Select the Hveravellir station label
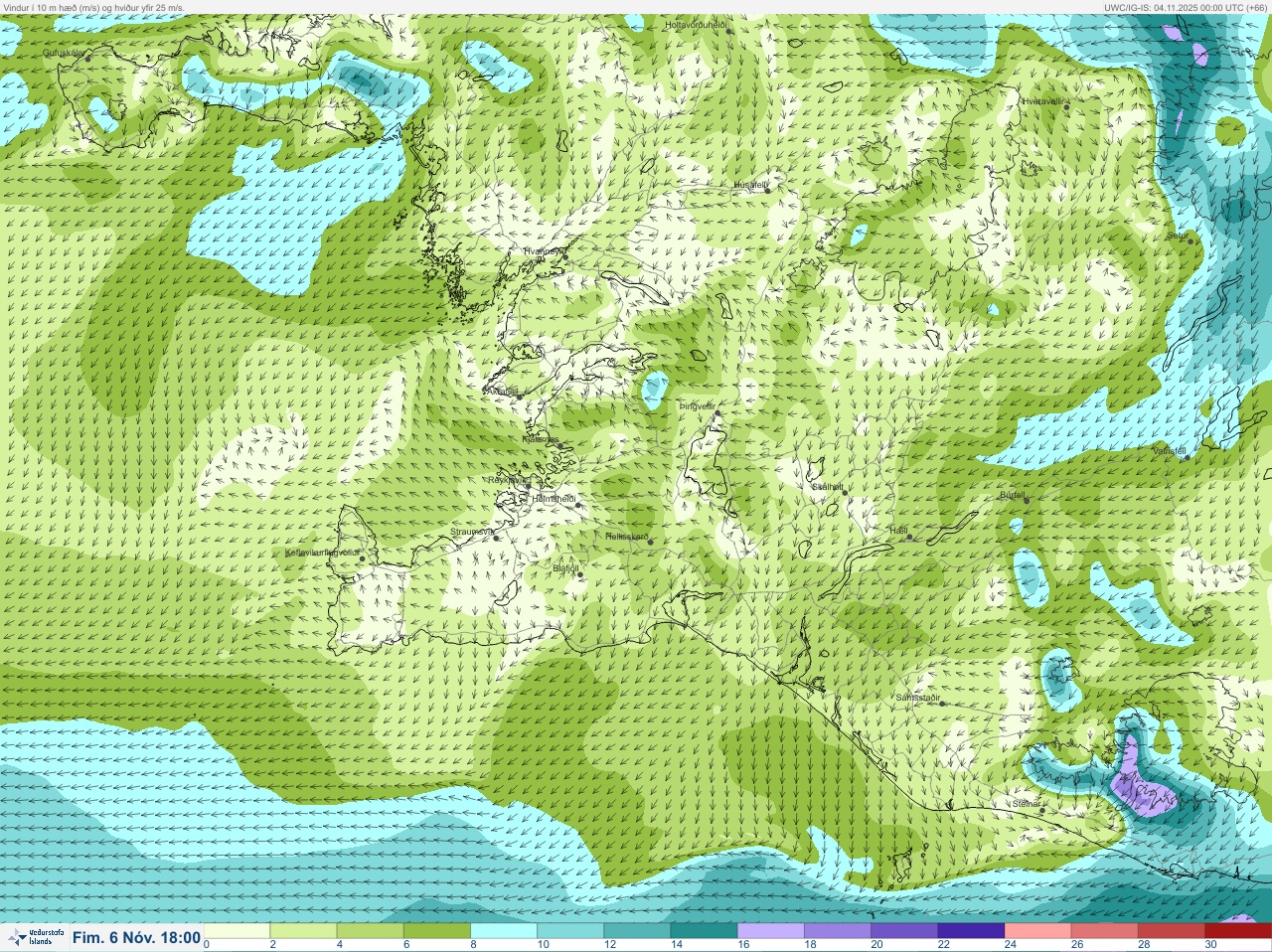 [x=1043, y=100]
